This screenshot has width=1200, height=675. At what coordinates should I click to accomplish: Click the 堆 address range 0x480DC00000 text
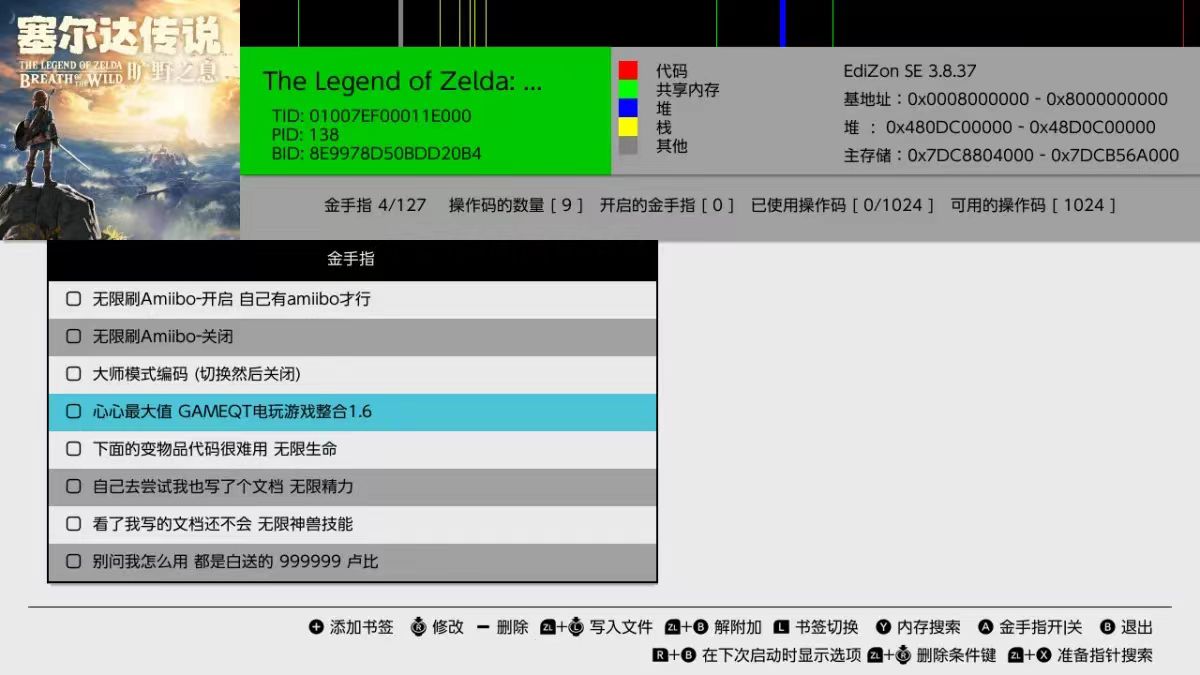pyautogui.click(x=1000, y=127)
